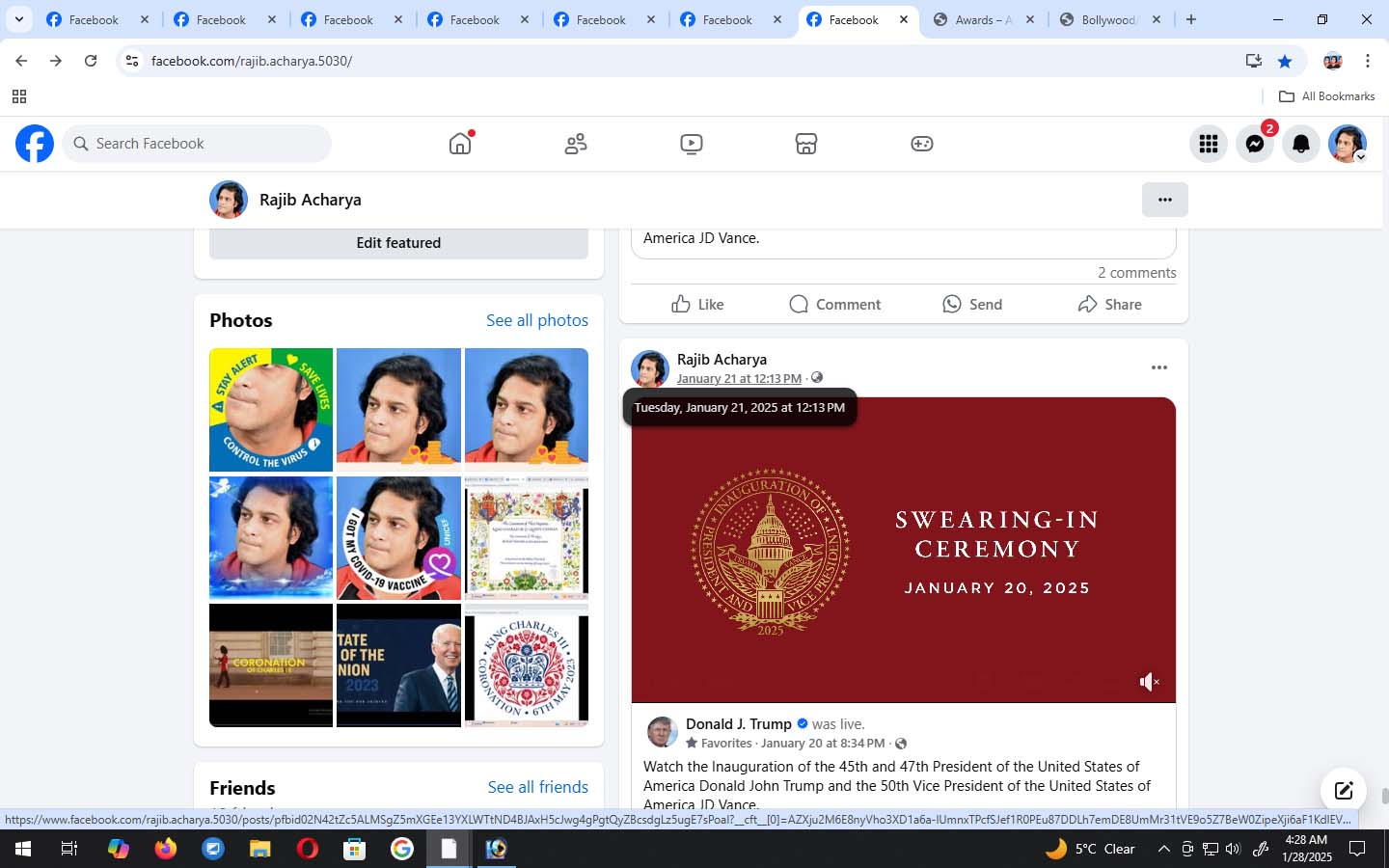1389x868 pixels.
Task: Click Edit featured button
Action: point(398,243)
